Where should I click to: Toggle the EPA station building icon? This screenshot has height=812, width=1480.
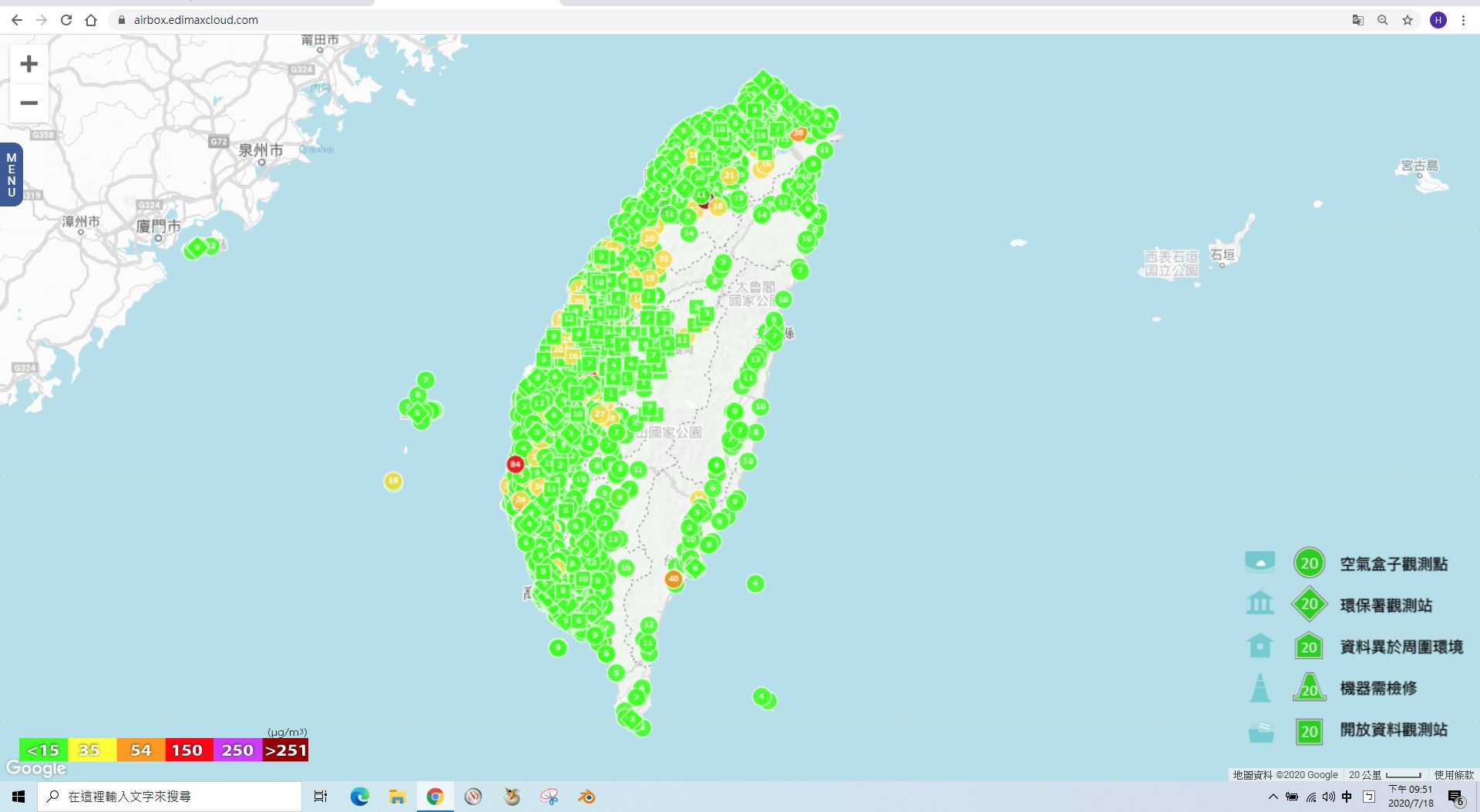point(1260,603)
